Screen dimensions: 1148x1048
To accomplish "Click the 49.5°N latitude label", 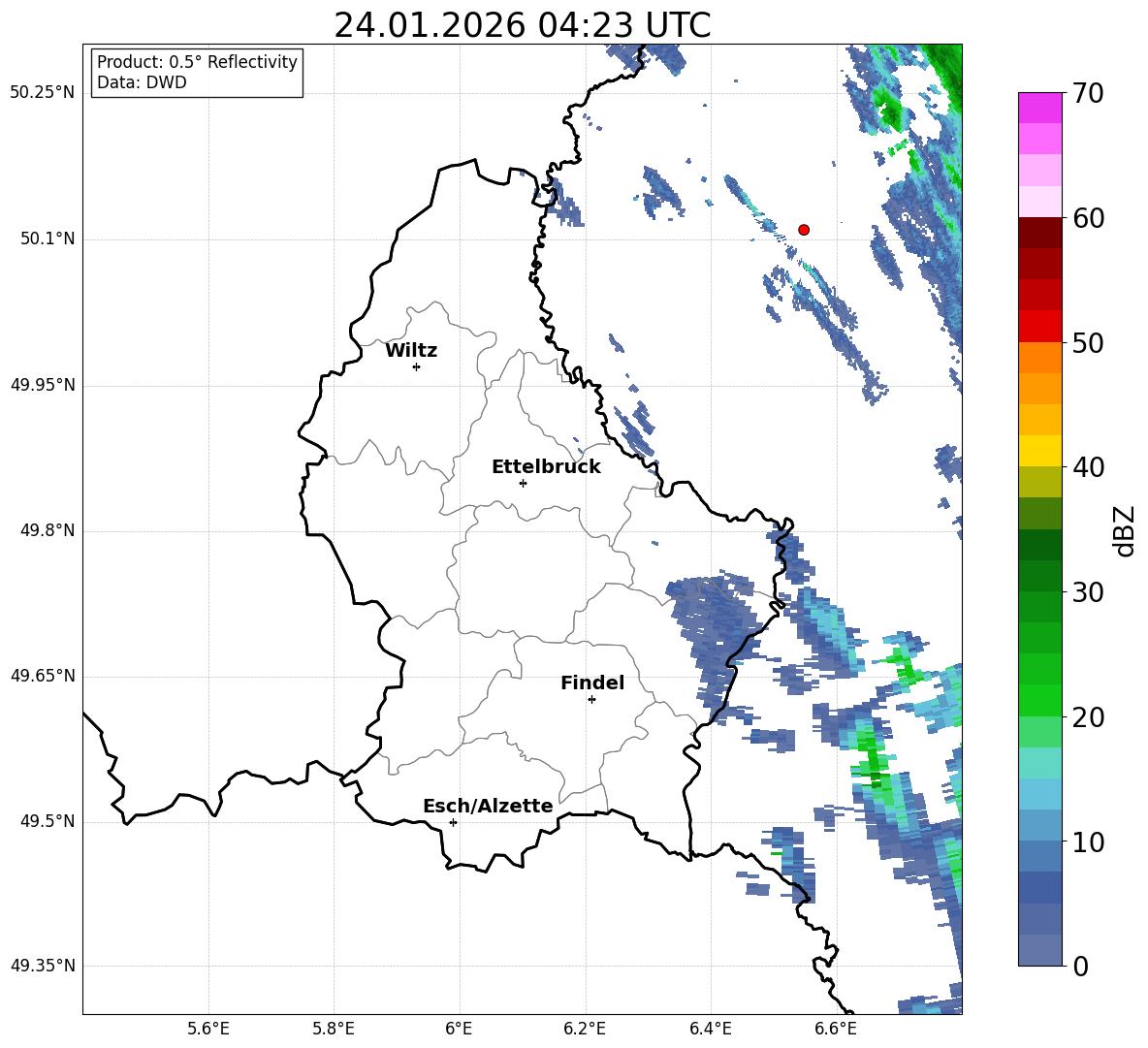I will pos(48,821).
